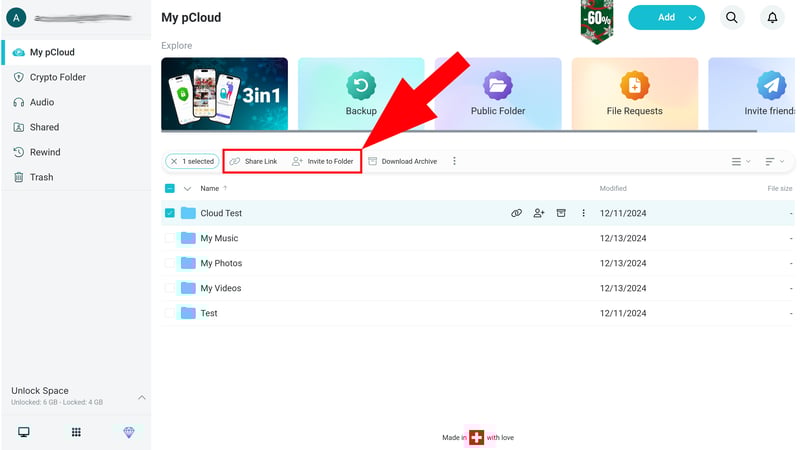This screenshot has width=800, height=450.
Task: Open the File Requests card
Action: (634, 94)
